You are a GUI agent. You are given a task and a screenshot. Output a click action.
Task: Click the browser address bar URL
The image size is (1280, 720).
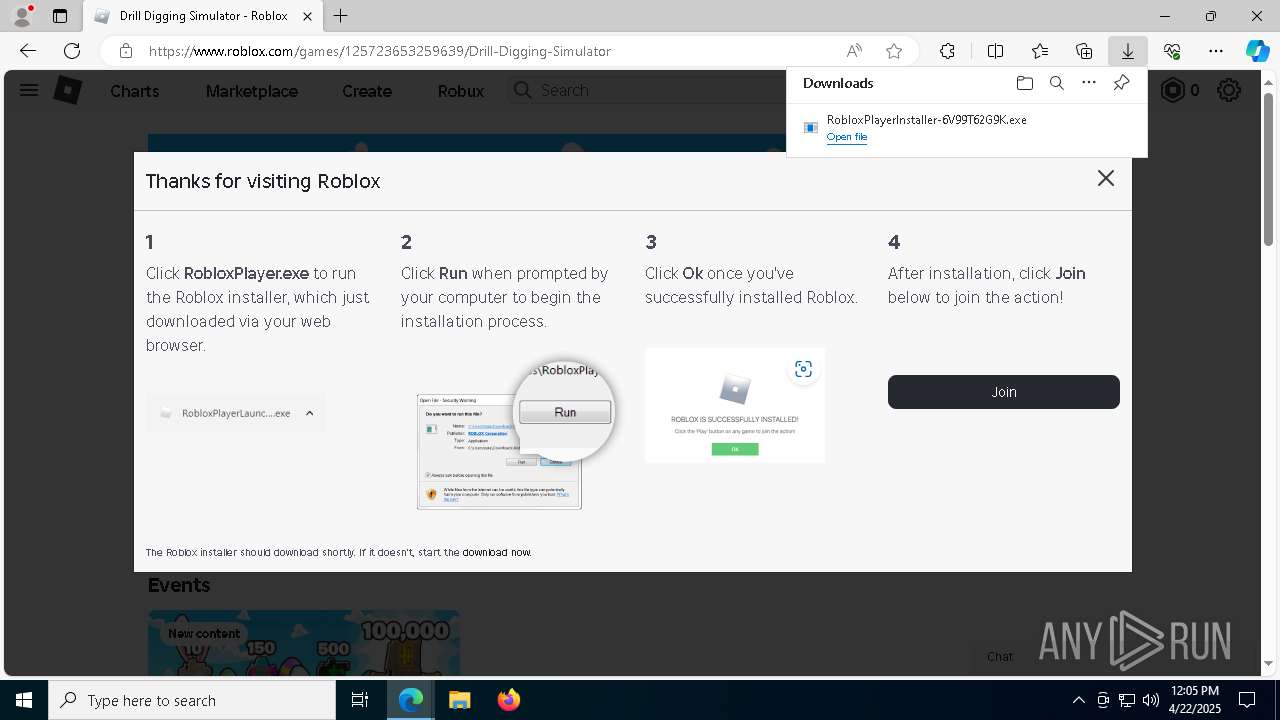tap(380, 51)
